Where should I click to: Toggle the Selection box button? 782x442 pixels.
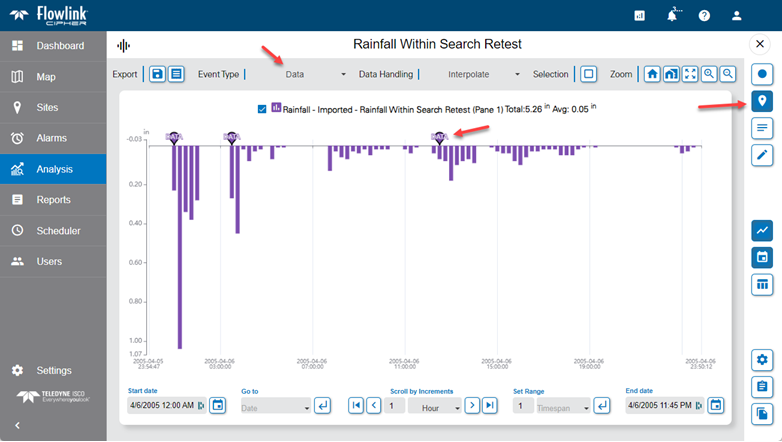589,74
